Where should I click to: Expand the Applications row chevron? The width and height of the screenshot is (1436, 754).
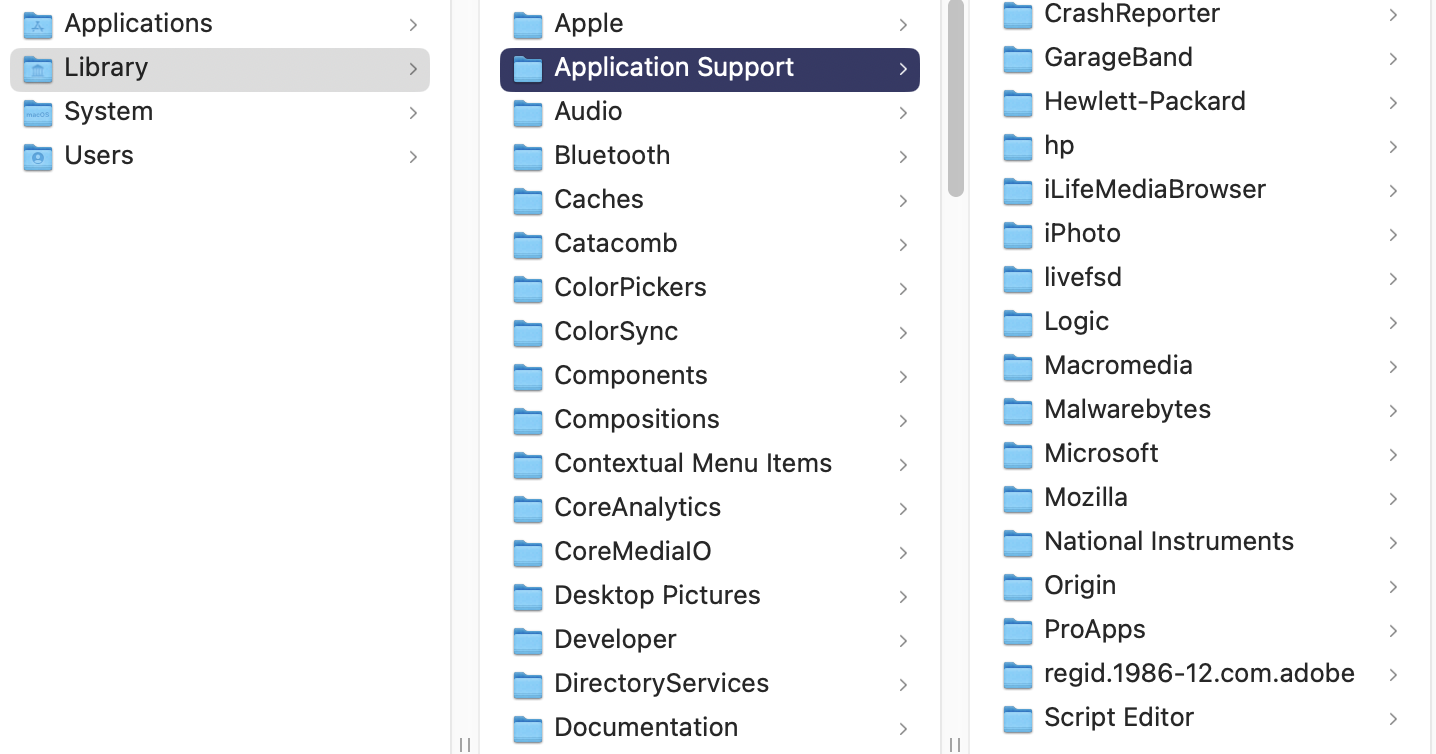pos(413,24)
